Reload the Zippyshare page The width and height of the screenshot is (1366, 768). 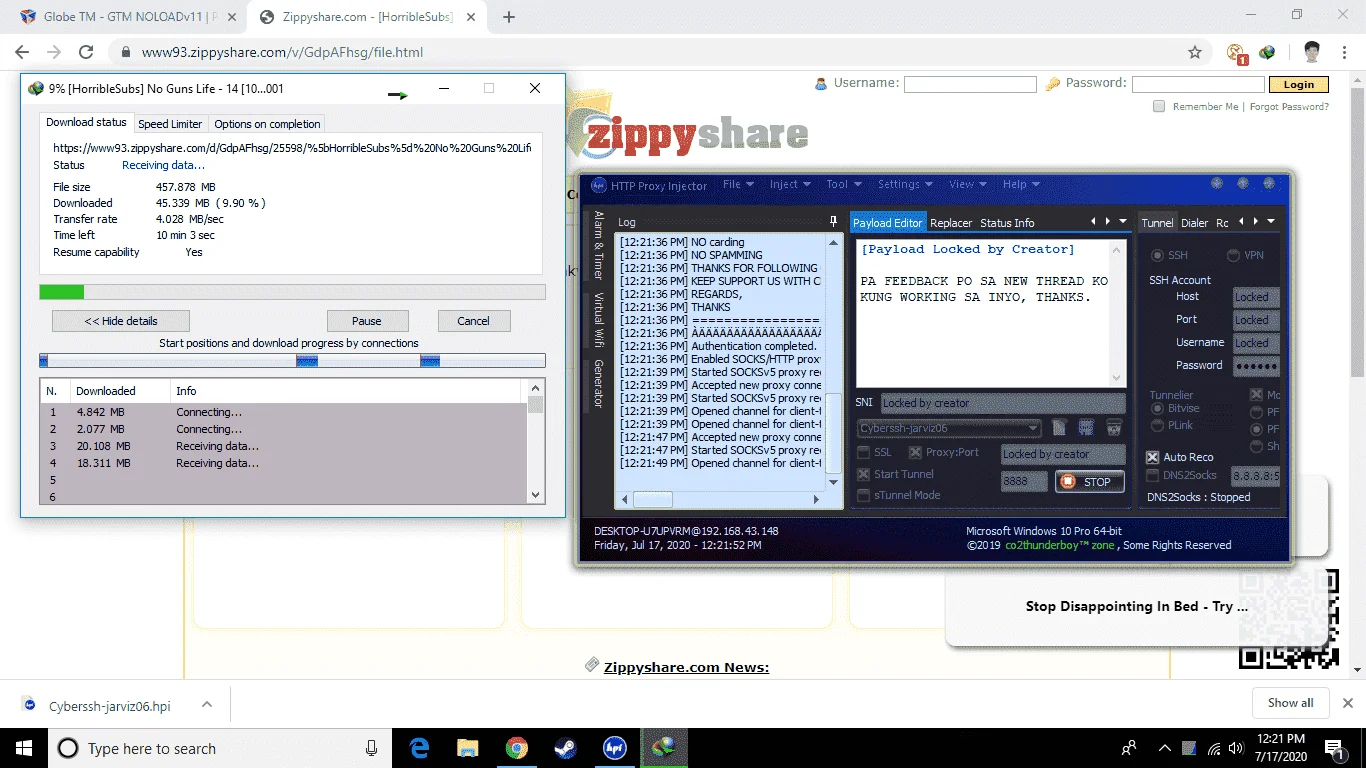(86, 52)
